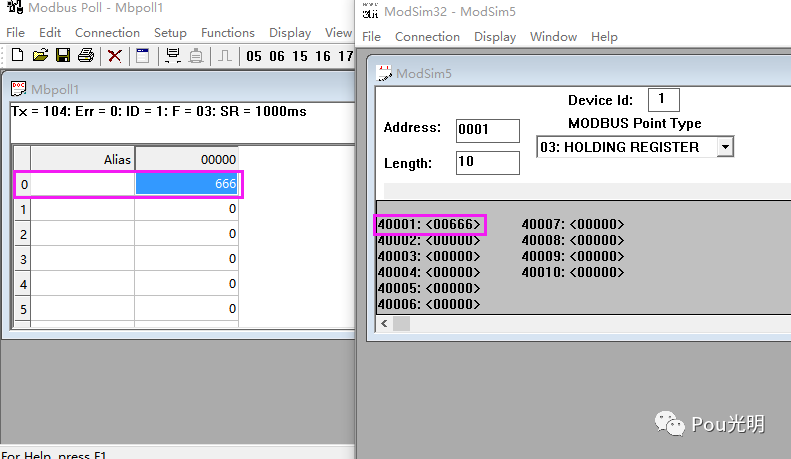This screenshot has height=459, width=791.
Task: Click the Length input field
Action: click(x=487, y=163)
